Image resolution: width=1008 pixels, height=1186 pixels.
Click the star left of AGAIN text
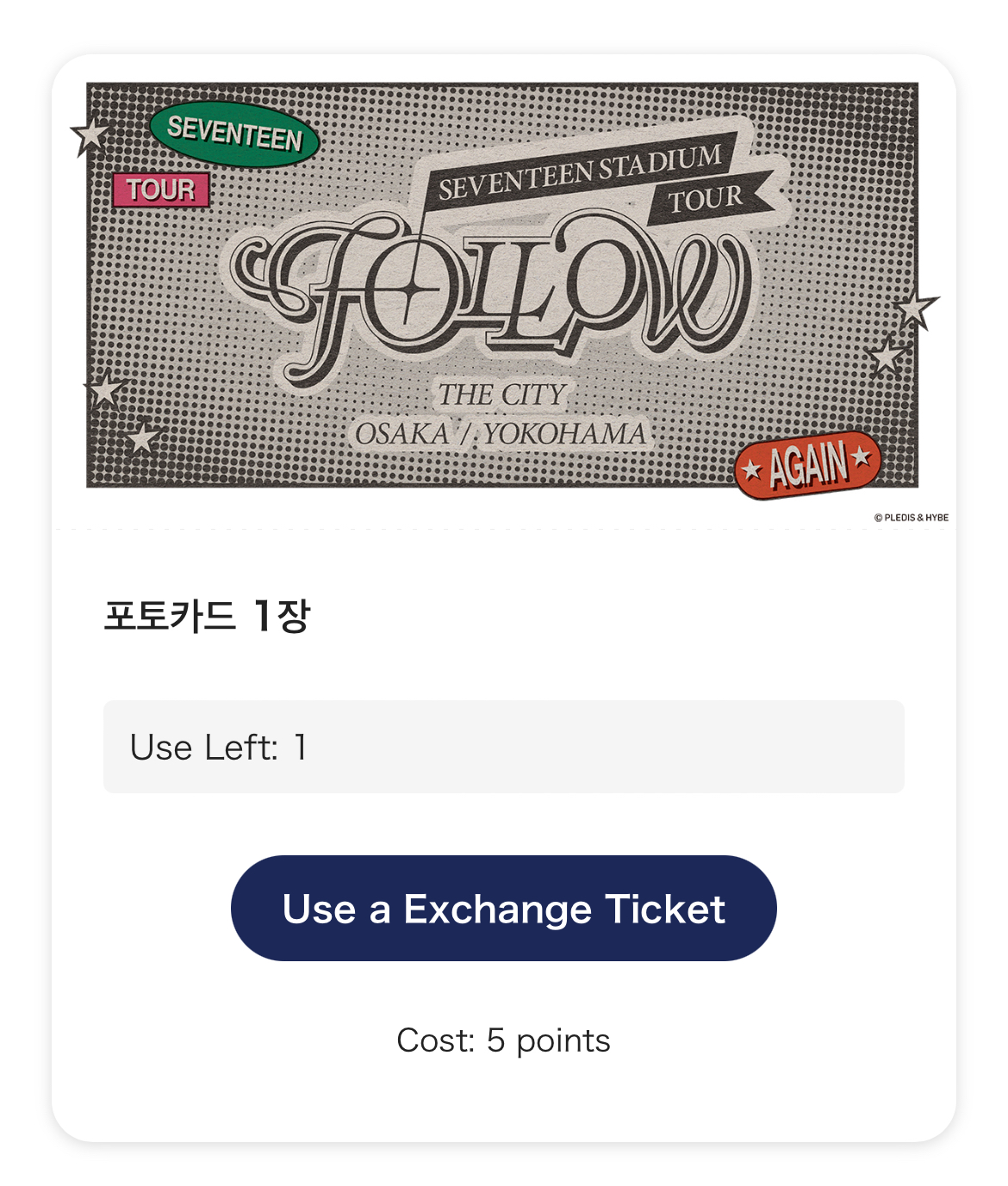(x=752, y=470)
